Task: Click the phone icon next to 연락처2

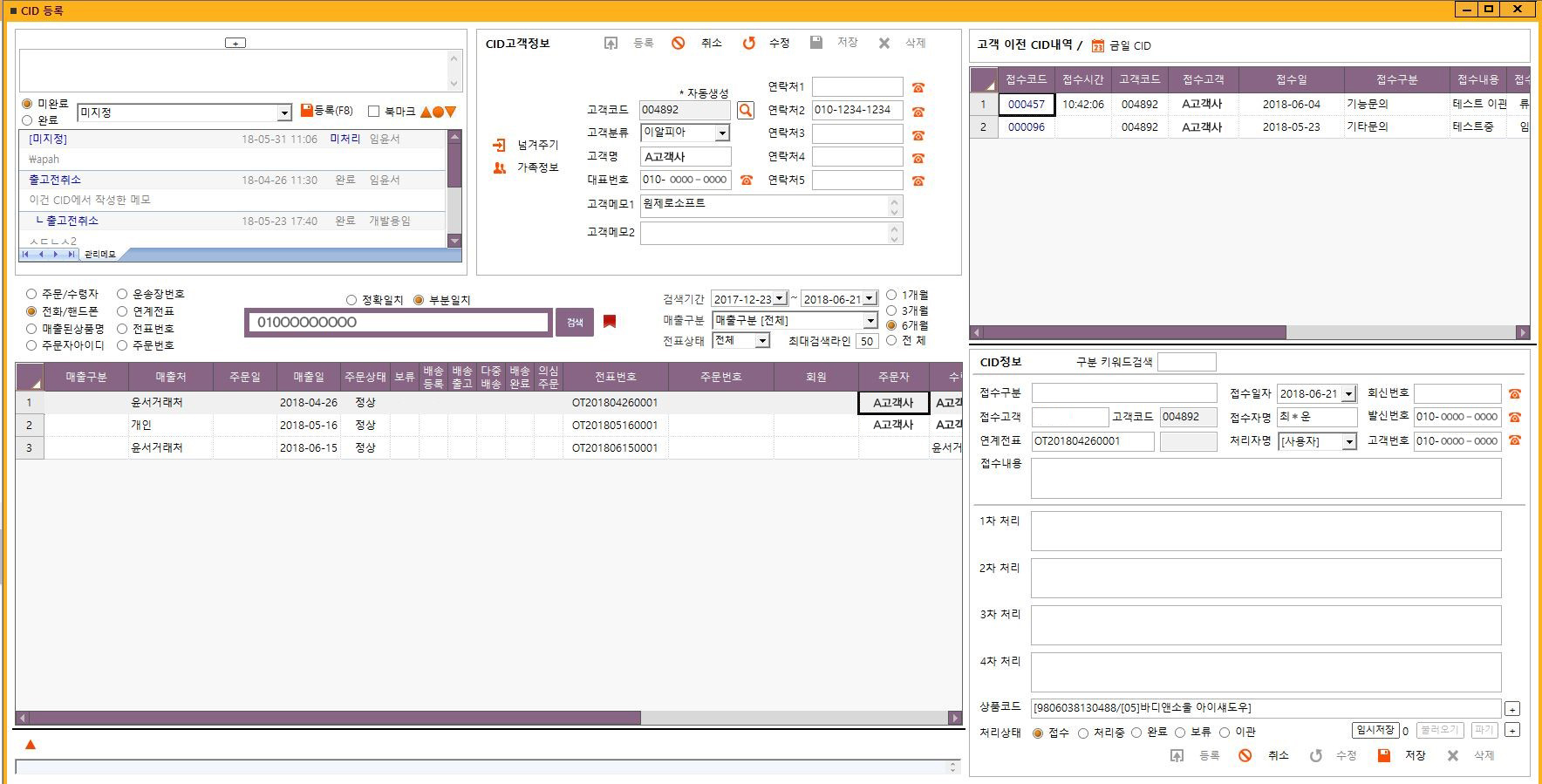Action: coord(918,111)
